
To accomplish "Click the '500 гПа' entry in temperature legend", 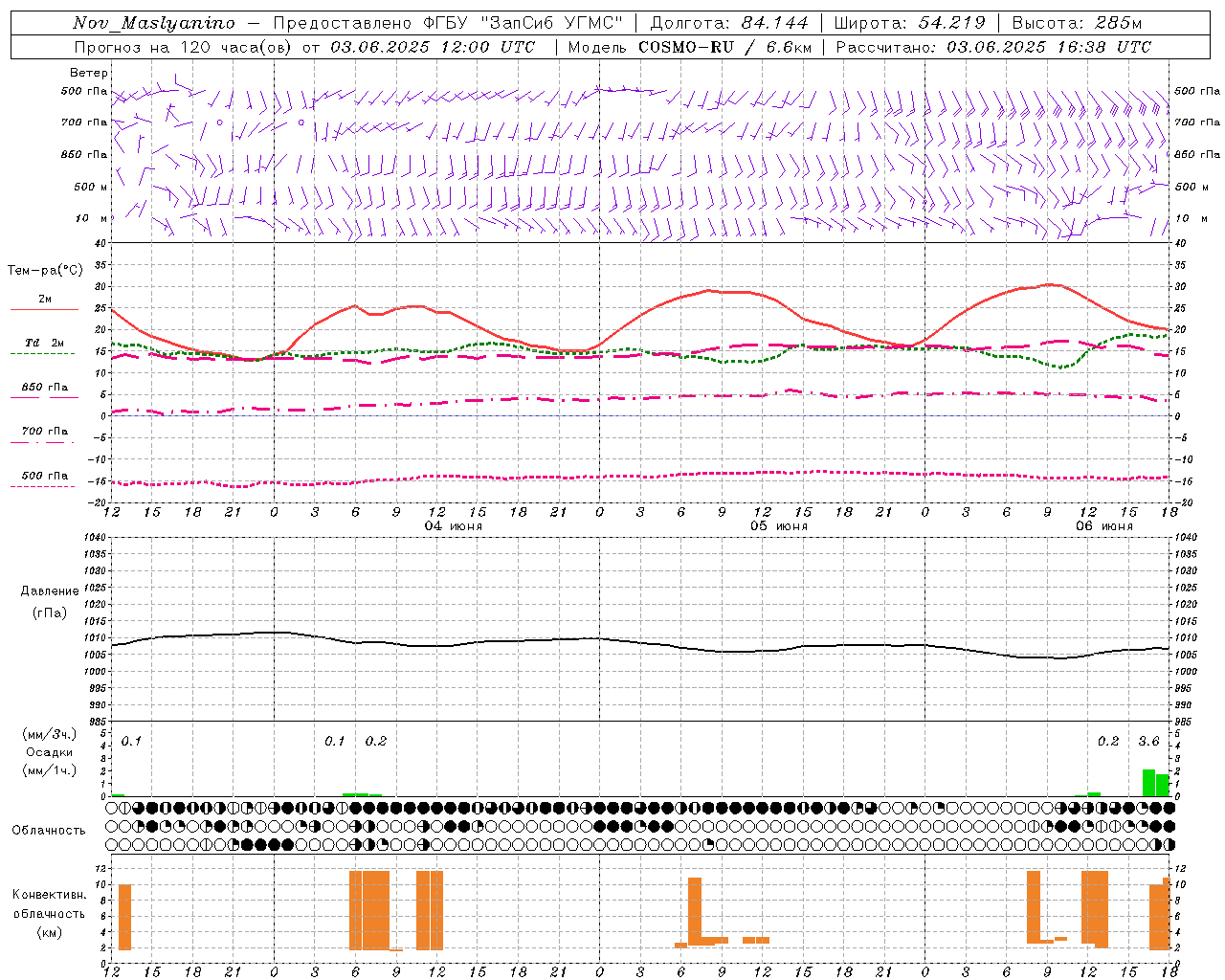I will pyautogui.click(x=45, y=476).
